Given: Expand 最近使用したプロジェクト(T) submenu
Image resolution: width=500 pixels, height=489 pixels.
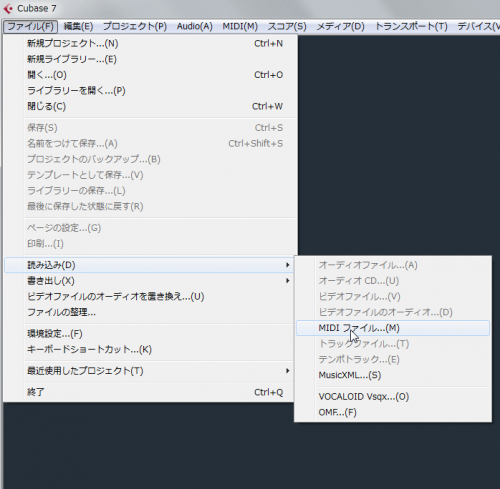Looking at the screenshot, I should pyautogui.click(x=150, y=371).
